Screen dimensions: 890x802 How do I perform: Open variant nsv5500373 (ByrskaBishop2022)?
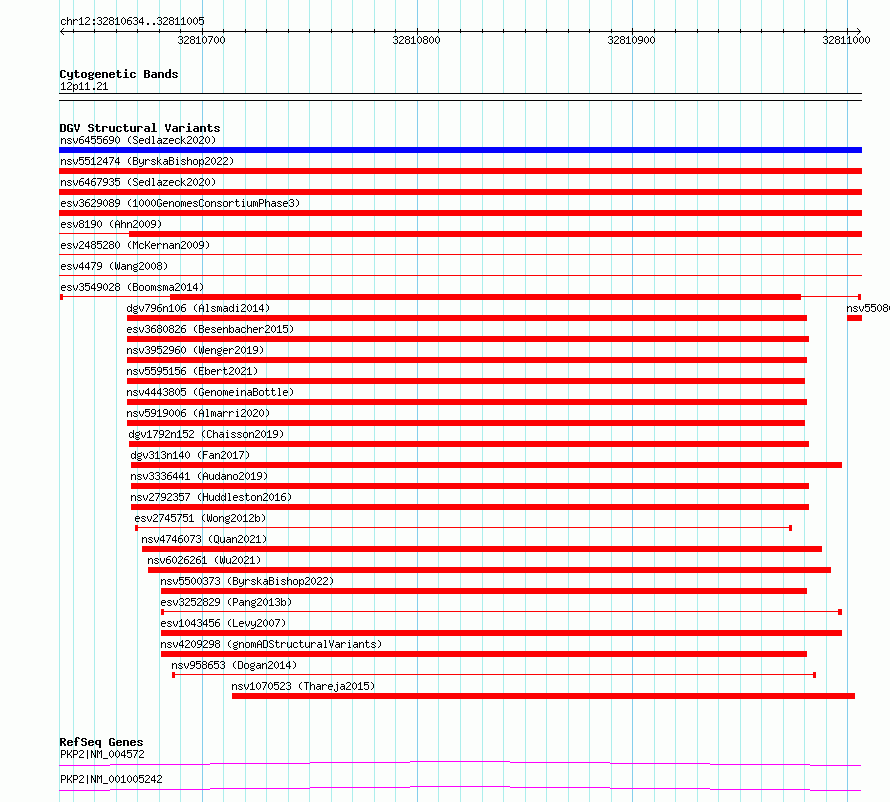point(247,581)
